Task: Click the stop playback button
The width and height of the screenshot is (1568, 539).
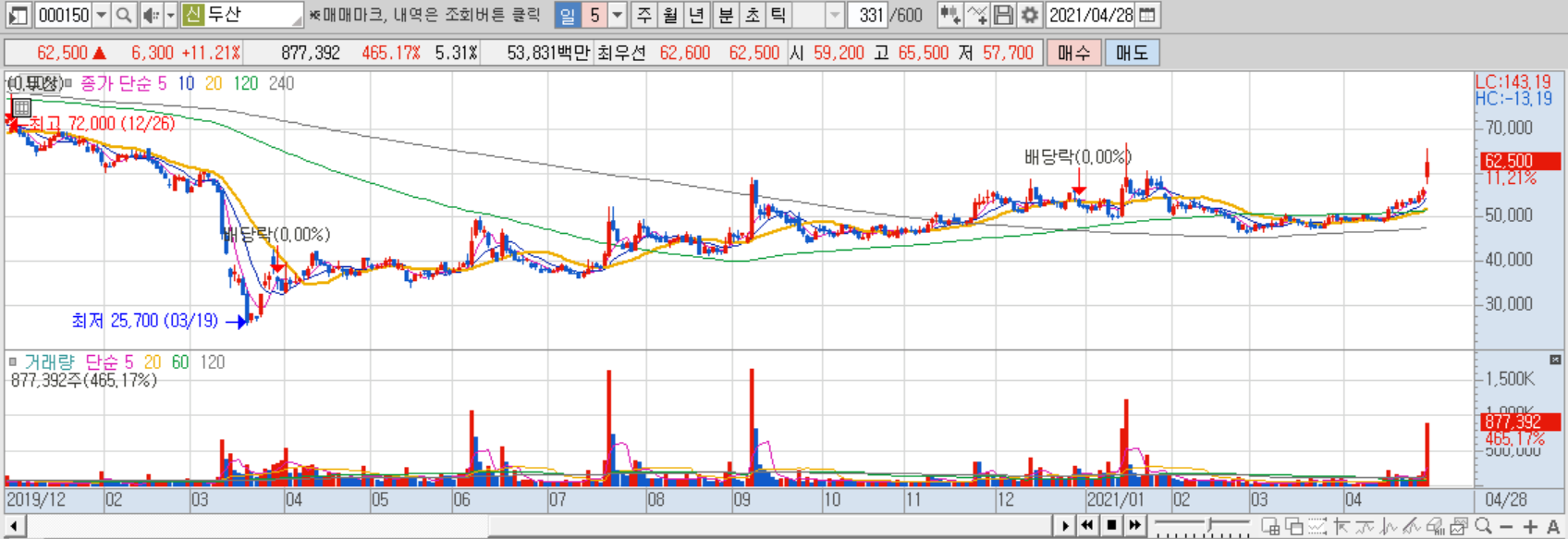Action: 1111,525
